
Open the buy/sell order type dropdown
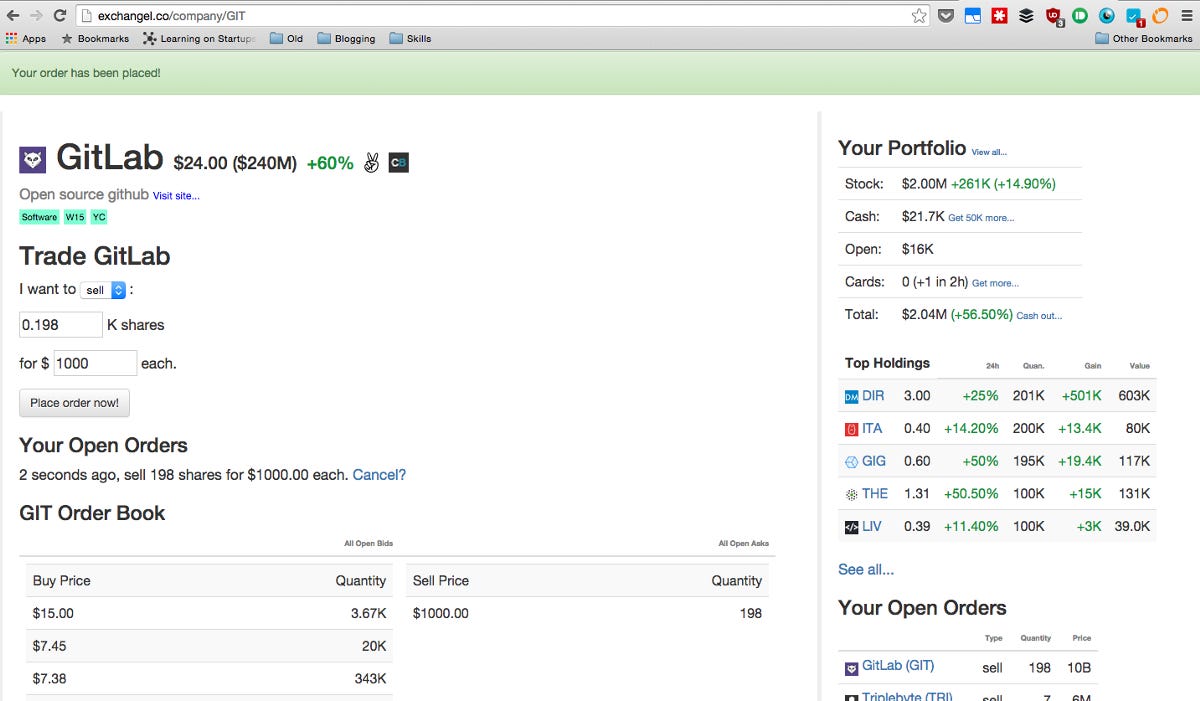pos(103,290)
